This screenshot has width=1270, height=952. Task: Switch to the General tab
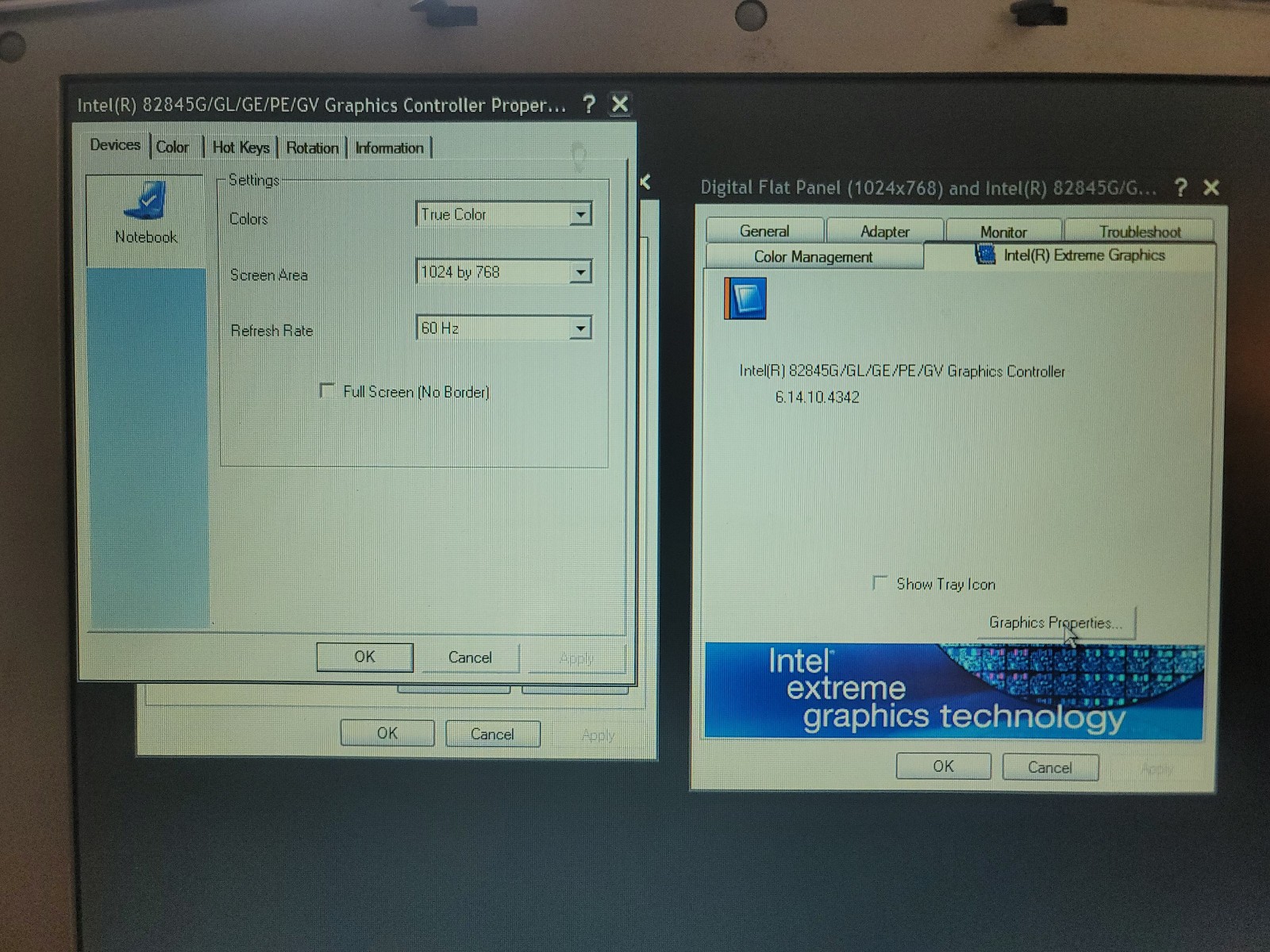(764, 231)
